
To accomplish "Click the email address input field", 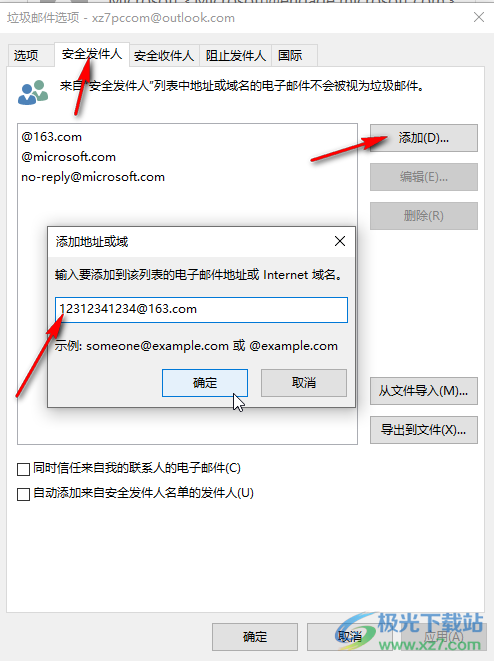I will [201, 310].
